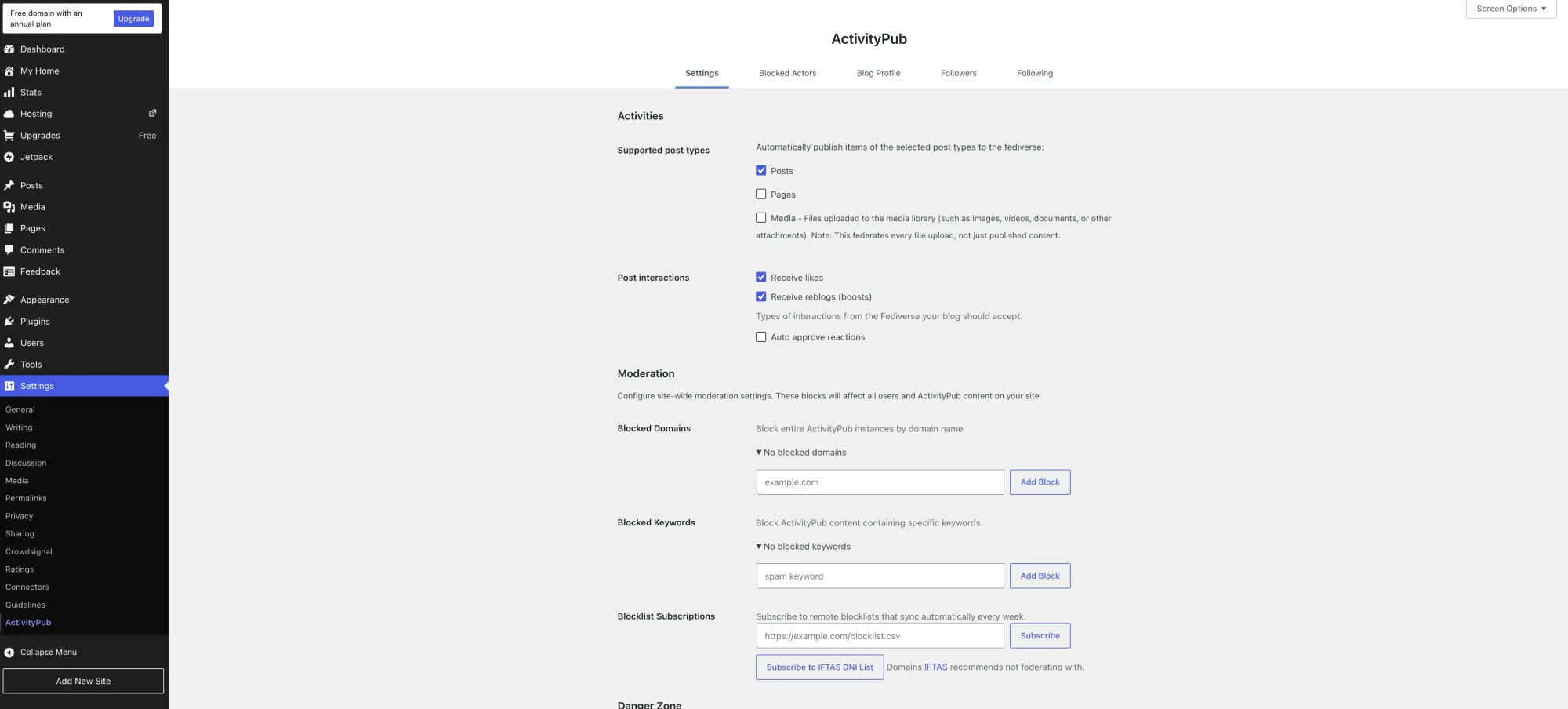Image resolution: width=1568 pixels, height=709 pixels.
Task: Click the Appearance brush icon
Action: [9, 300]
